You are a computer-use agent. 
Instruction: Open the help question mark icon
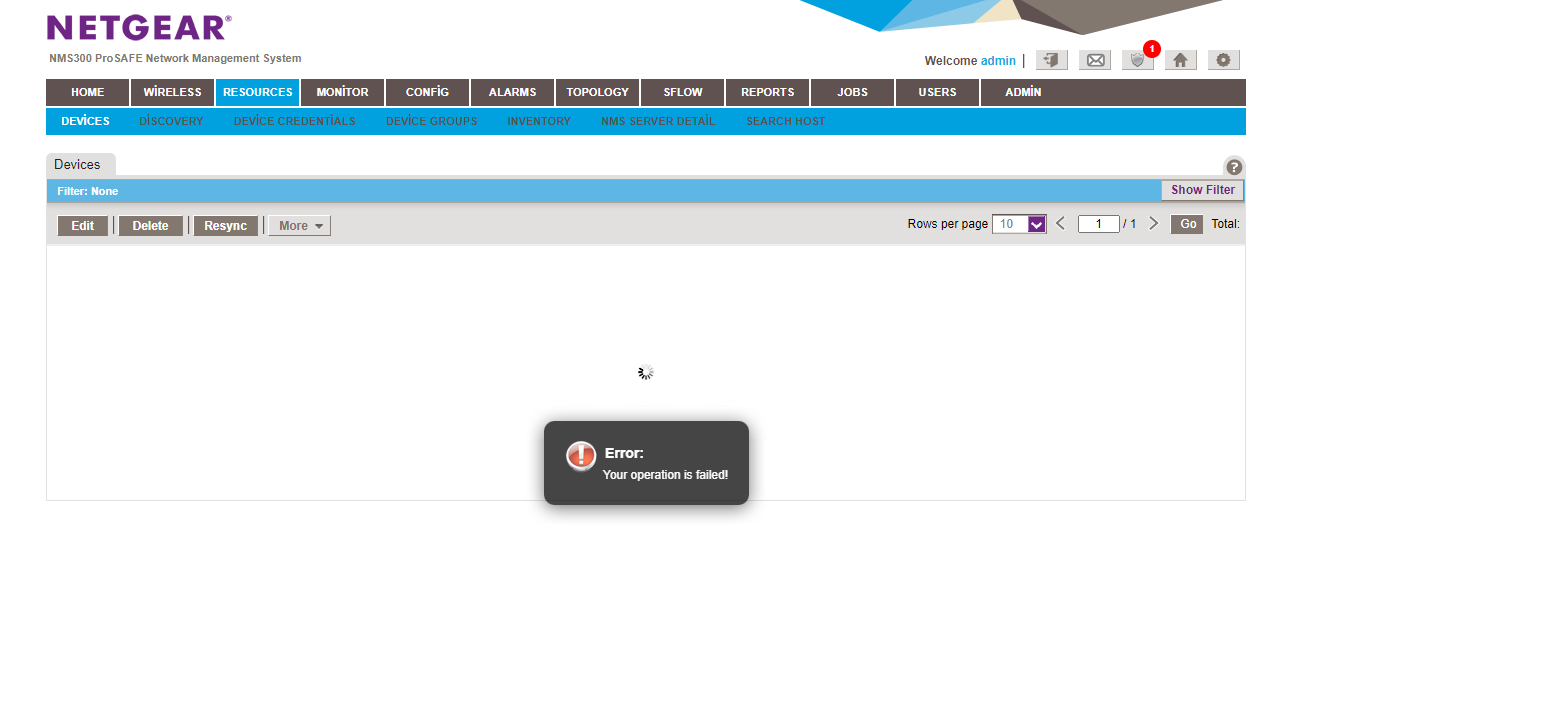click(1234, 167)
